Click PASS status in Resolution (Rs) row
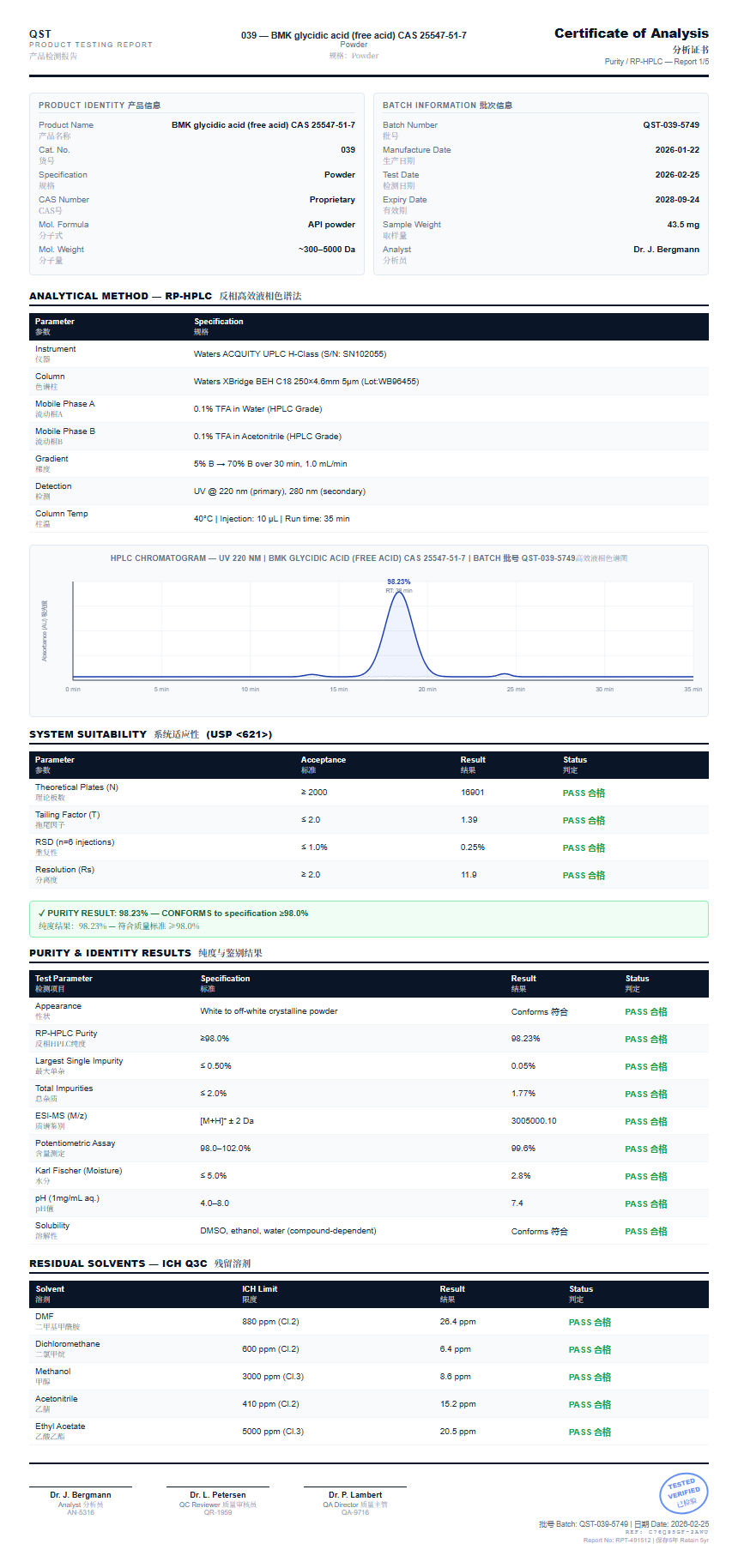738x1568 pixels. (584, 876)
